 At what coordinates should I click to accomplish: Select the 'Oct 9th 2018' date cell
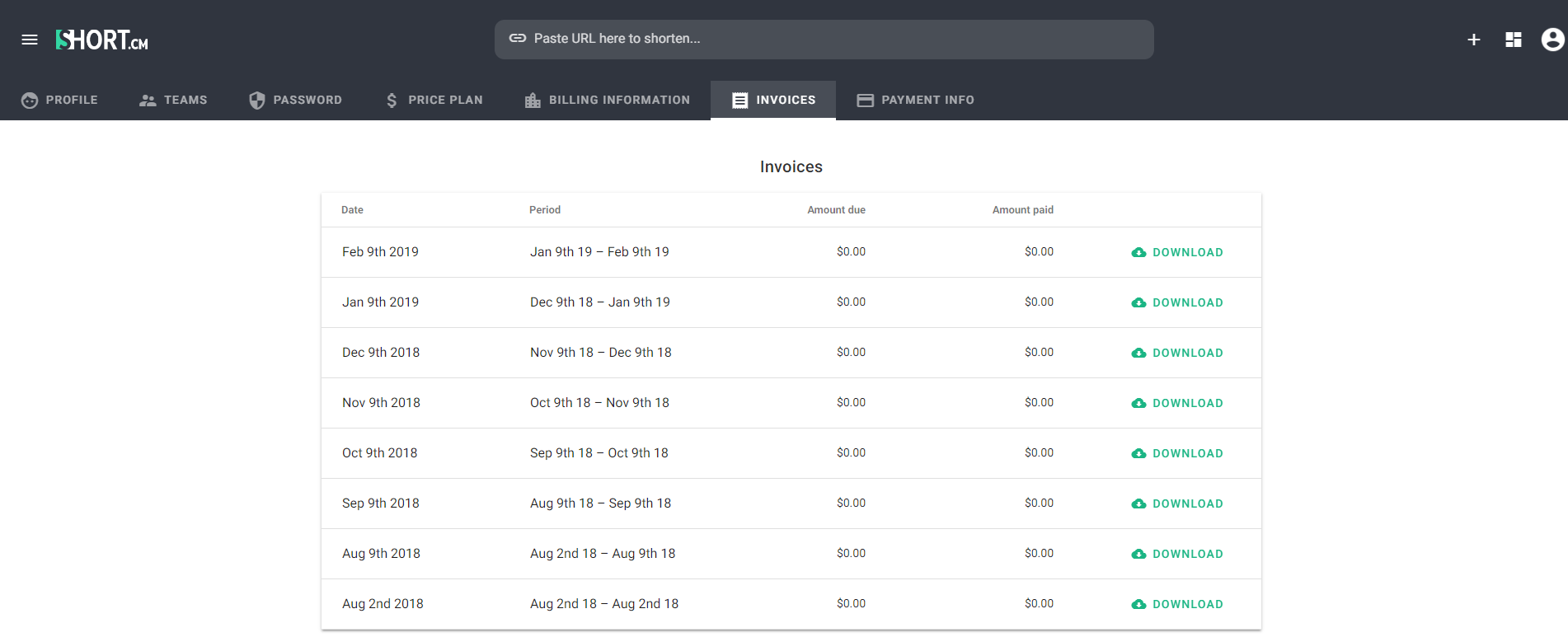pos(380,453)
